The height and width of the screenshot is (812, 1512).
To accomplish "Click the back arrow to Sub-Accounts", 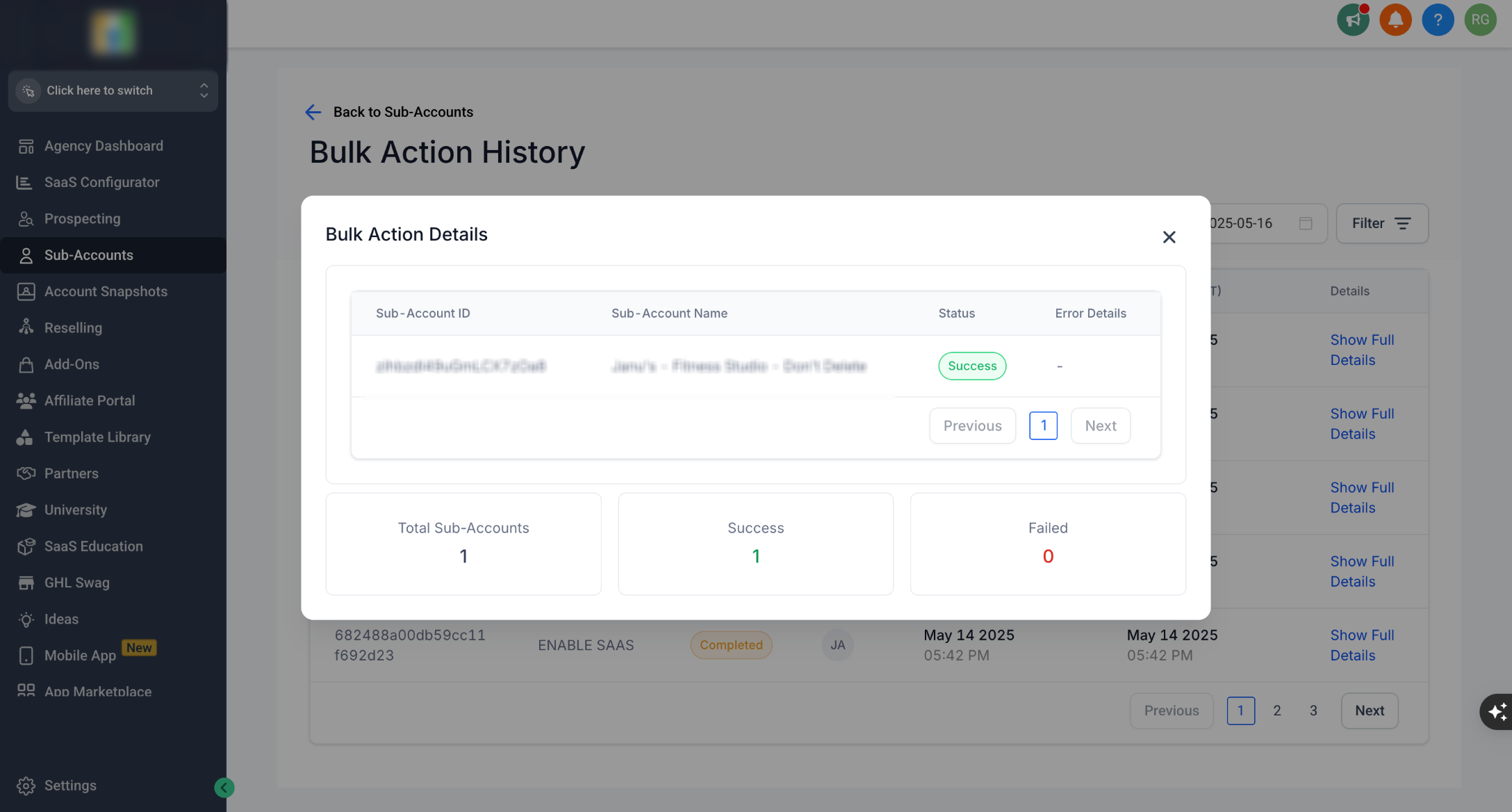I will (x=313, y=112).
